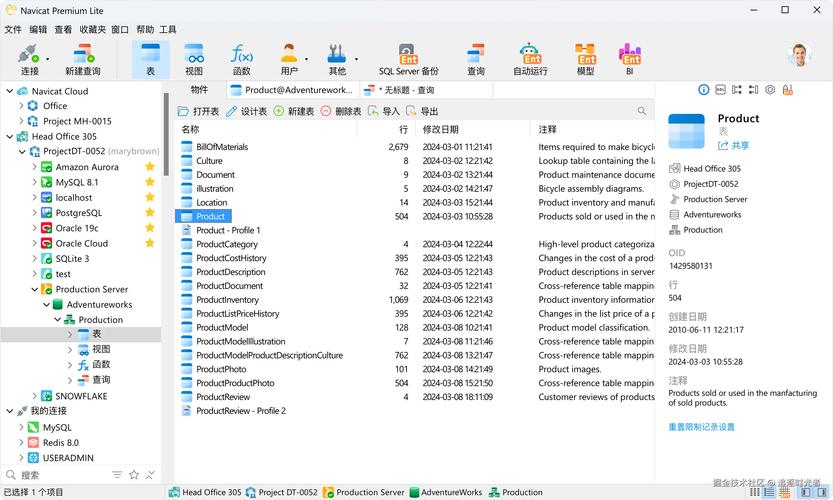Open the View (视图) toolbar icon

click(x=194, y=59)
